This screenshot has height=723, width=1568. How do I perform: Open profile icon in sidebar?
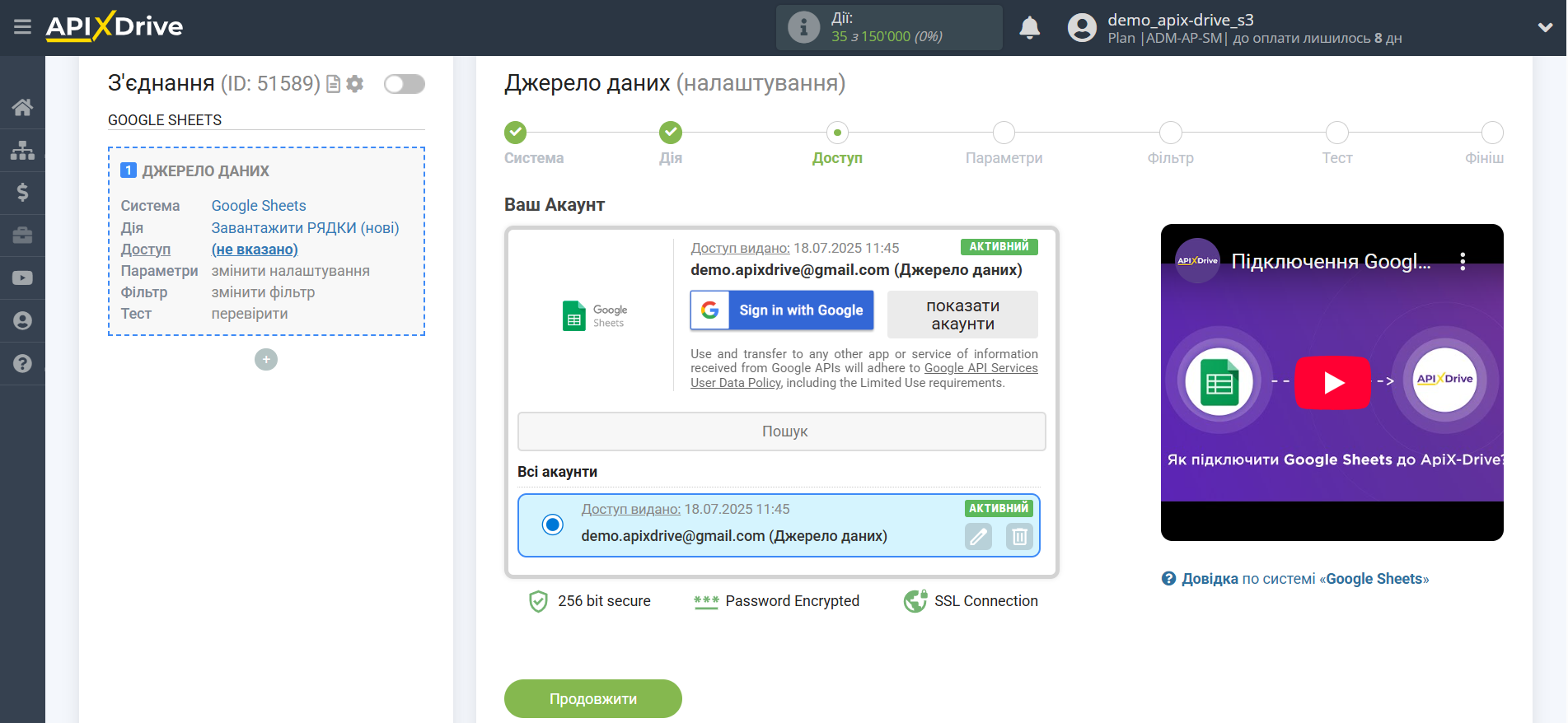pos(22,320)
